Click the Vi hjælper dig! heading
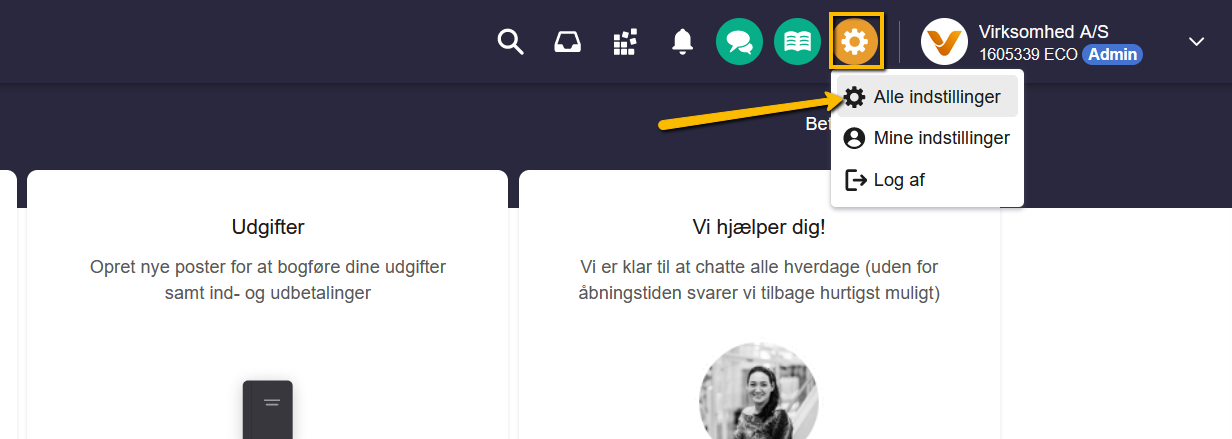 pos(759,227)
